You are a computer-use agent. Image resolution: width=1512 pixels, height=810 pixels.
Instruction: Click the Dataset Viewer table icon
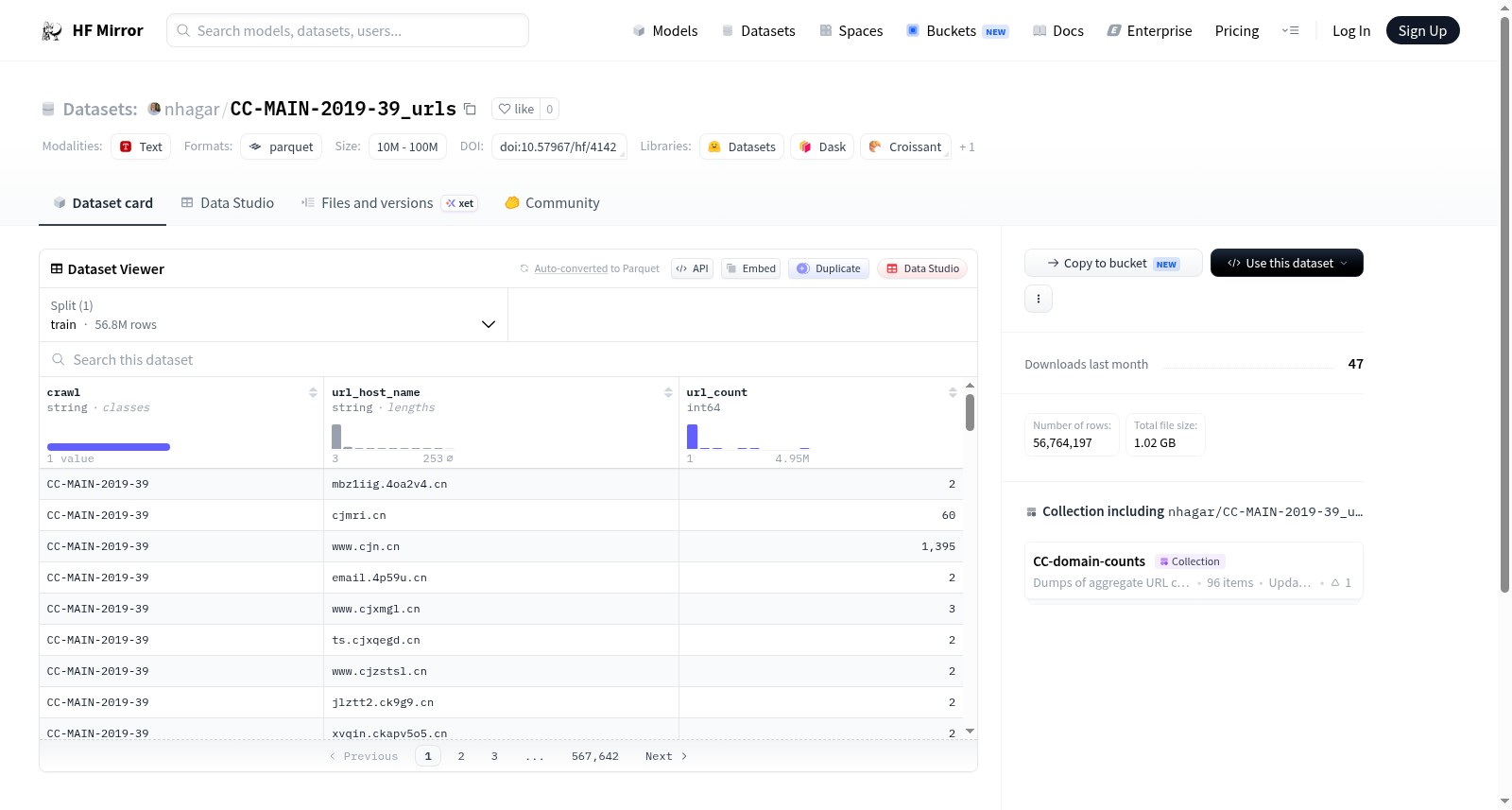[57, 269]
